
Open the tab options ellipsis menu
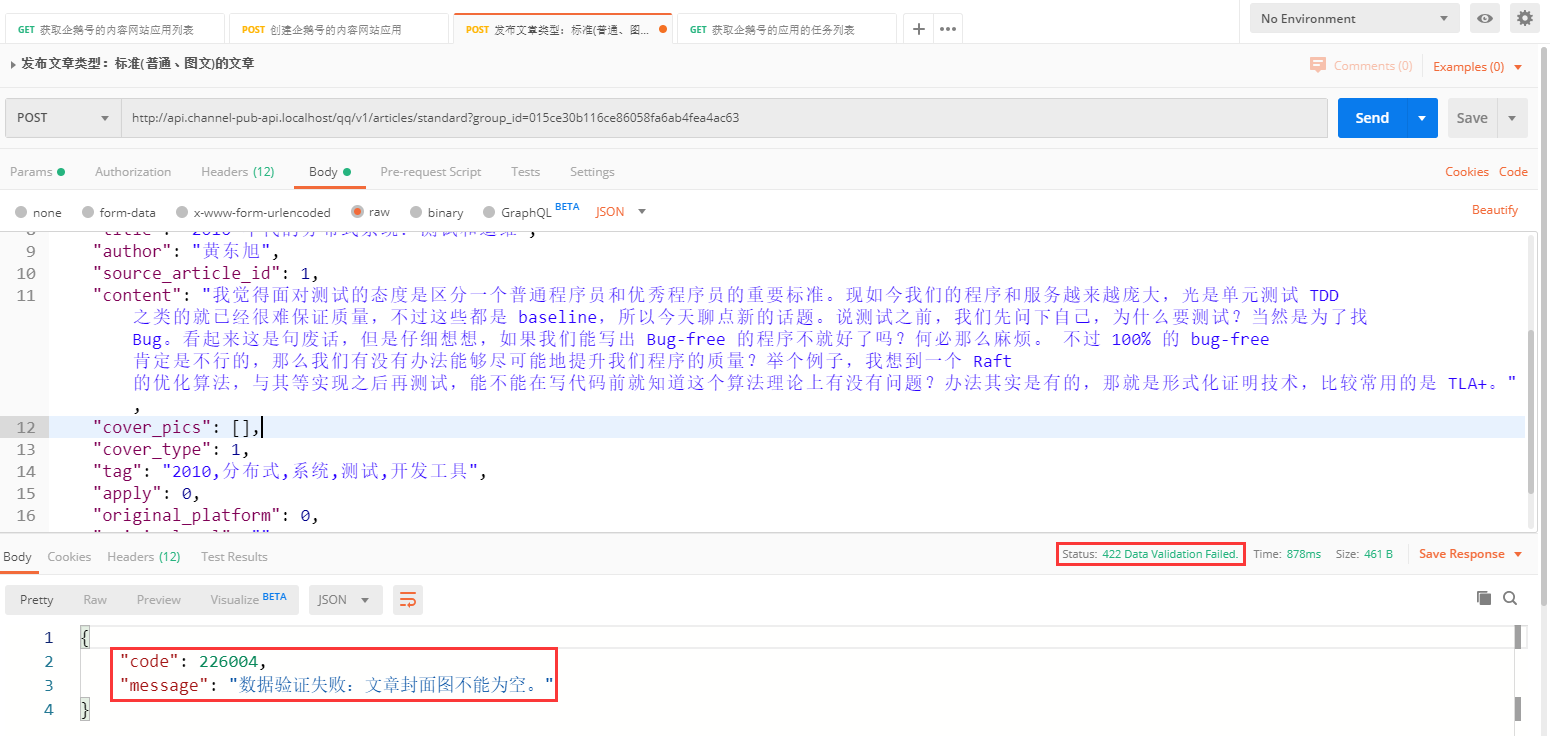pyautogui.click(x=948, y=29)
